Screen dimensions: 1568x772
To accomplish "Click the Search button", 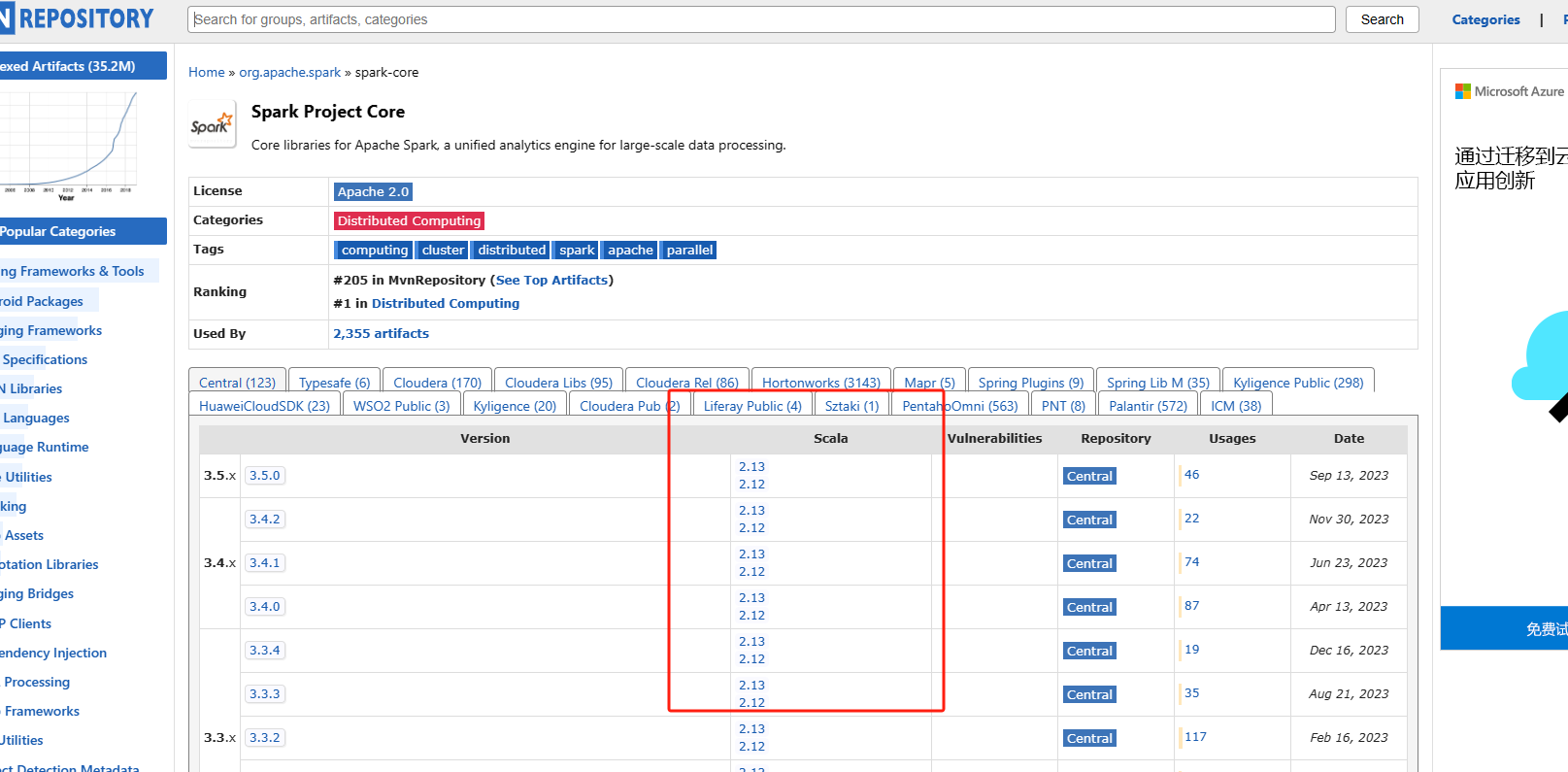I will (1382, 19).
